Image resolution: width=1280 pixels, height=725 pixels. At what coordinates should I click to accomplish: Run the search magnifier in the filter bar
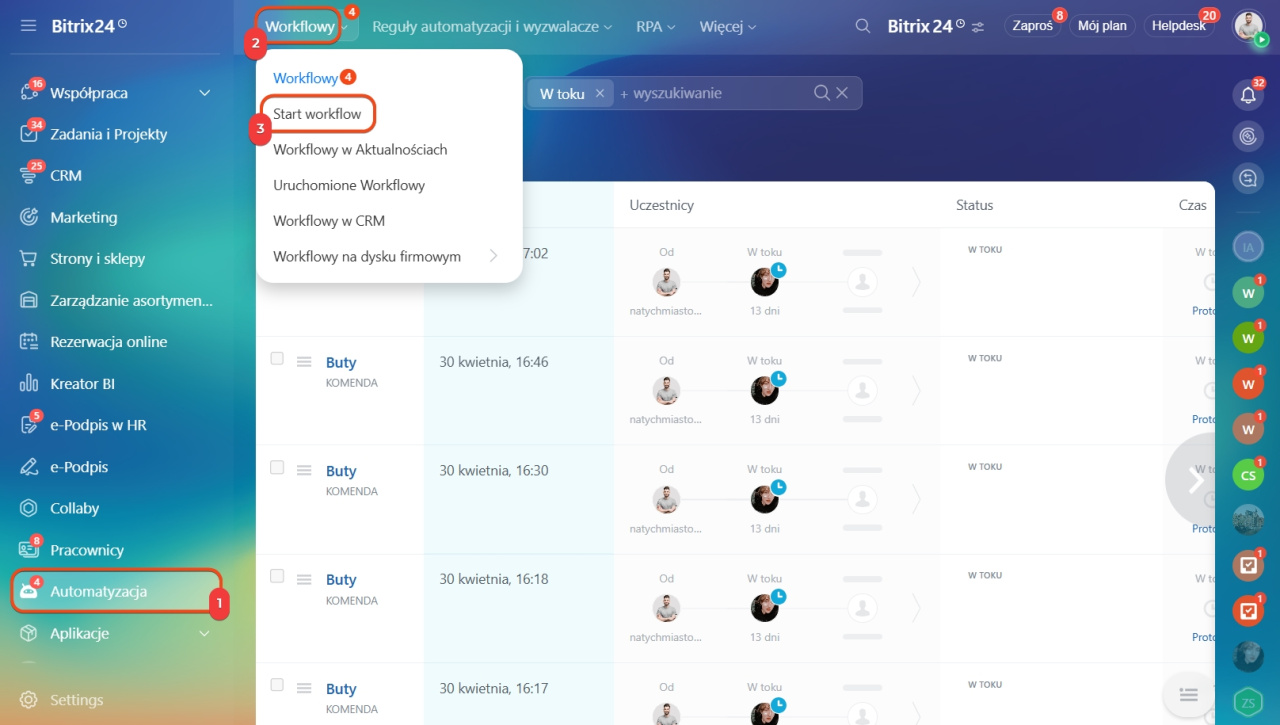coord(822,93)
